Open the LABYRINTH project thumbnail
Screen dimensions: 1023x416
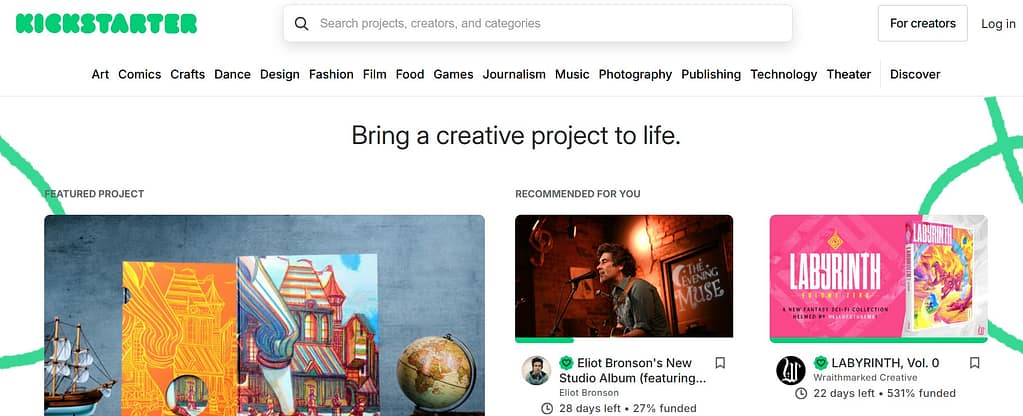[x=878, y=276]
